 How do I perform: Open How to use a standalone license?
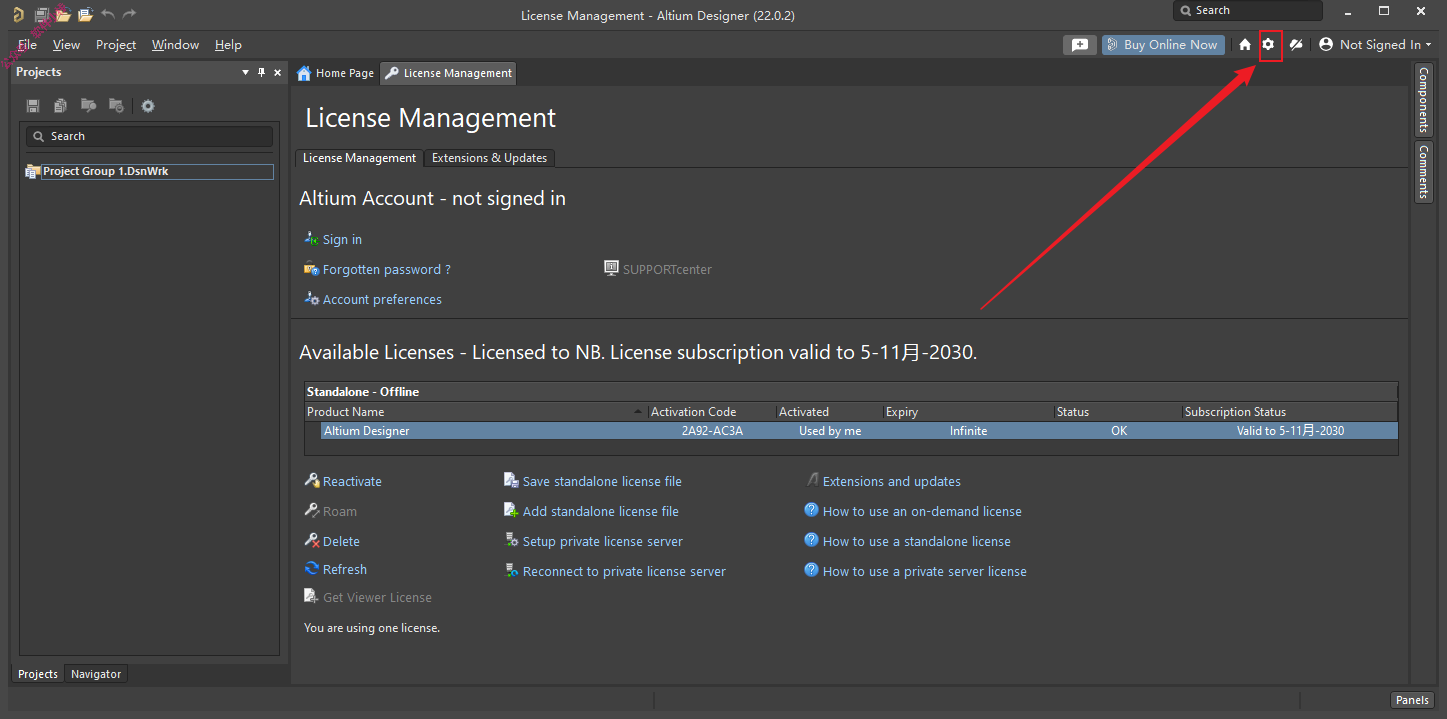pos(917,541)
